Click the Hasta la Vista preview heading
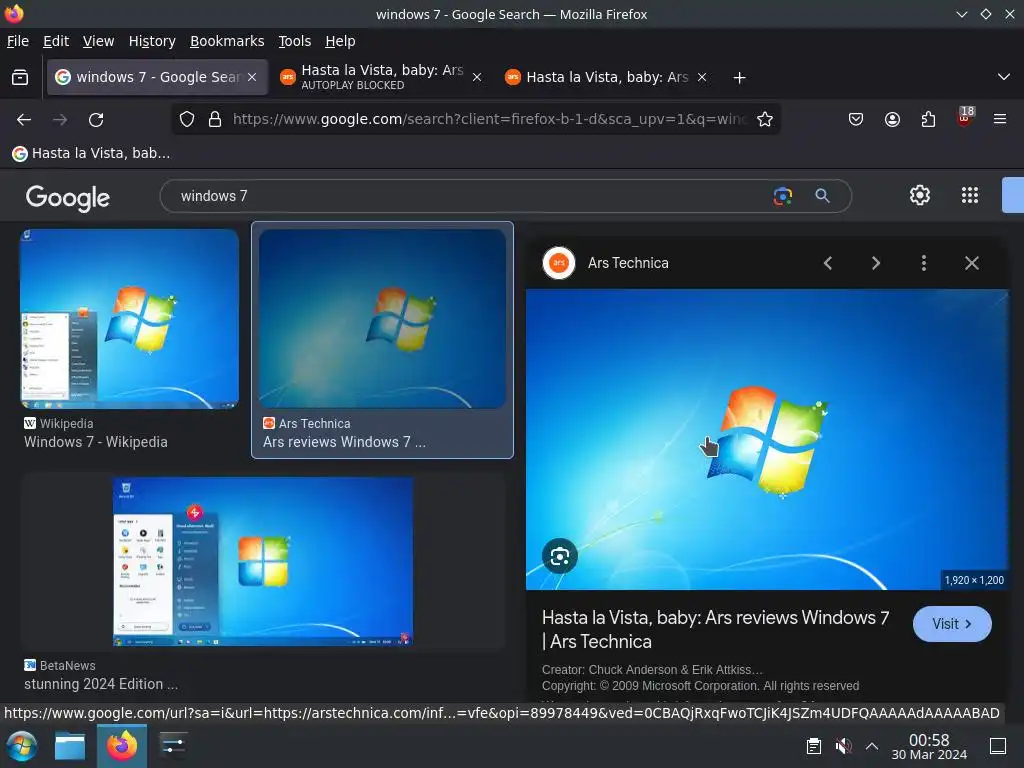This screenshot has height=768, width=1024. coord(715,630)
